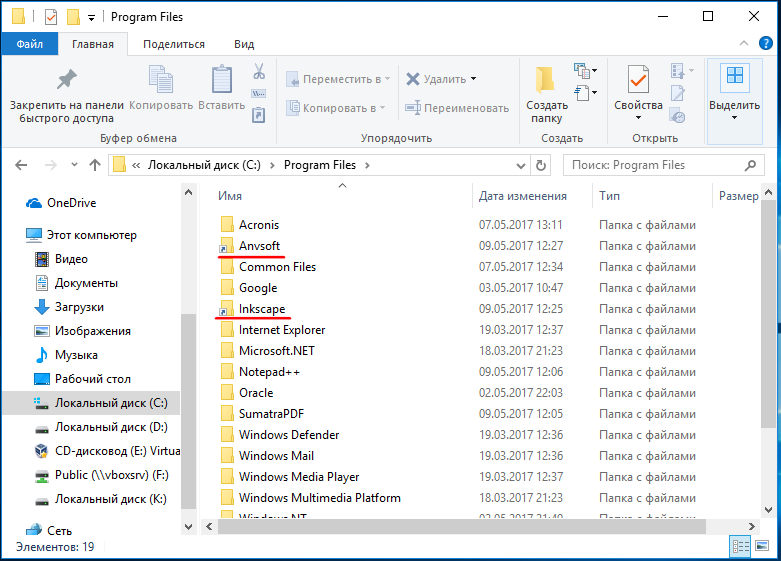Switch to large icons view in status bar

(764, 546)
